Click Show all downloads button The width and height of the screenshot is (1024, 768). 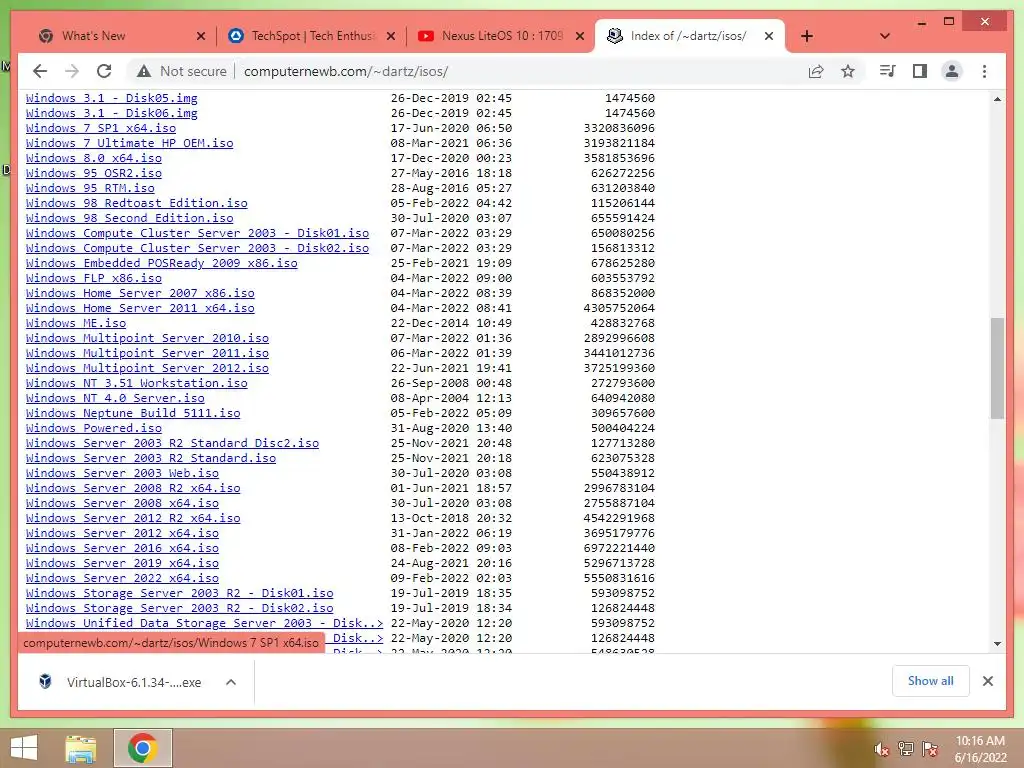pos(930,681)
